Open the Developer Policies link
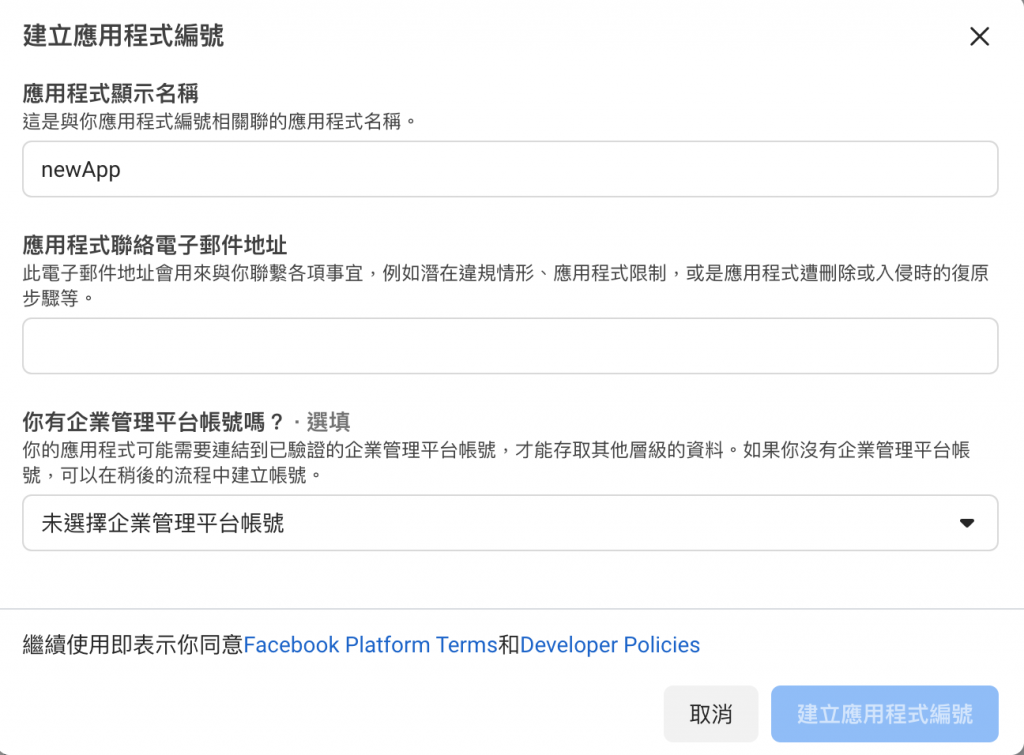 610,645
